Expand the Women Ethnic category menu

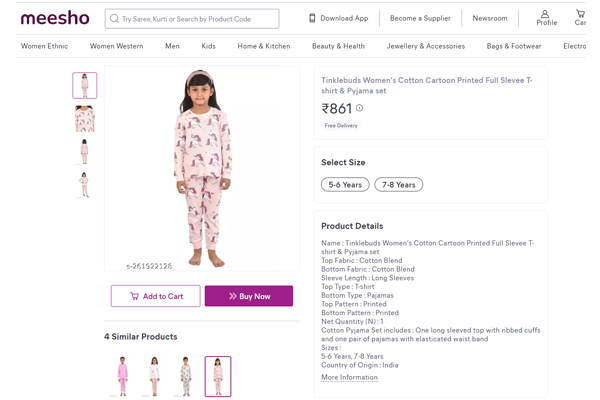(45, 46)
